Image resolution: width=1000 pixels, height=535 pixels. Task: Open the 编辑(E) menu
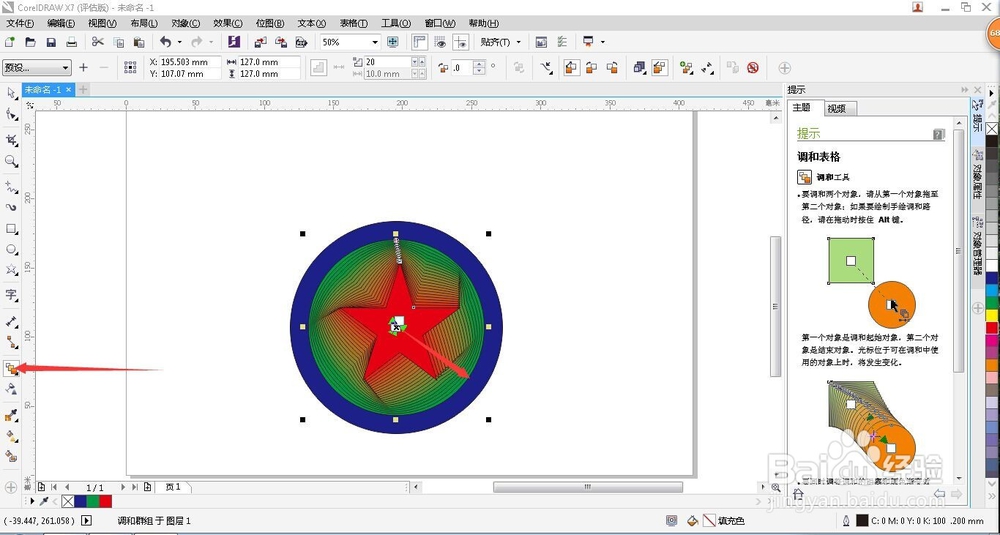[61, 24]
